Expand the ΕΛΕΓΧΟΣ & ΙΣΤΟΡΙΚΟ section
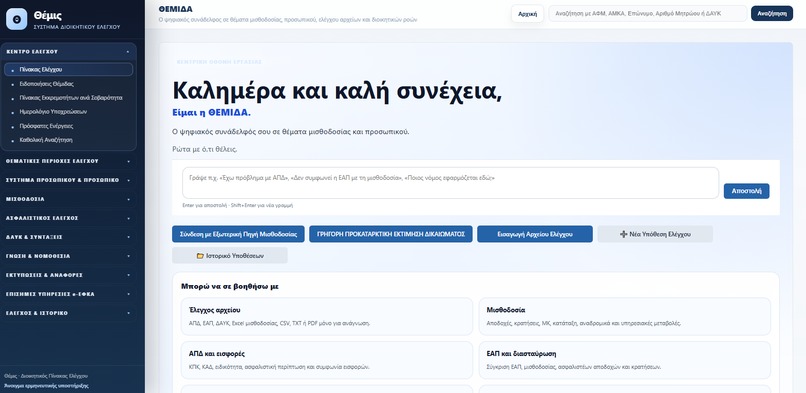This screenshot has height=393, width=806. tap(69, 313)
